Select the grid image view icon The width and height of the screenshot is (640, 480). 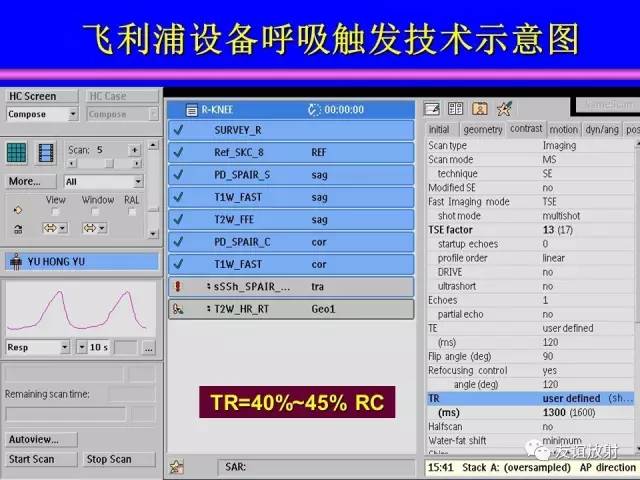[17, 153]
